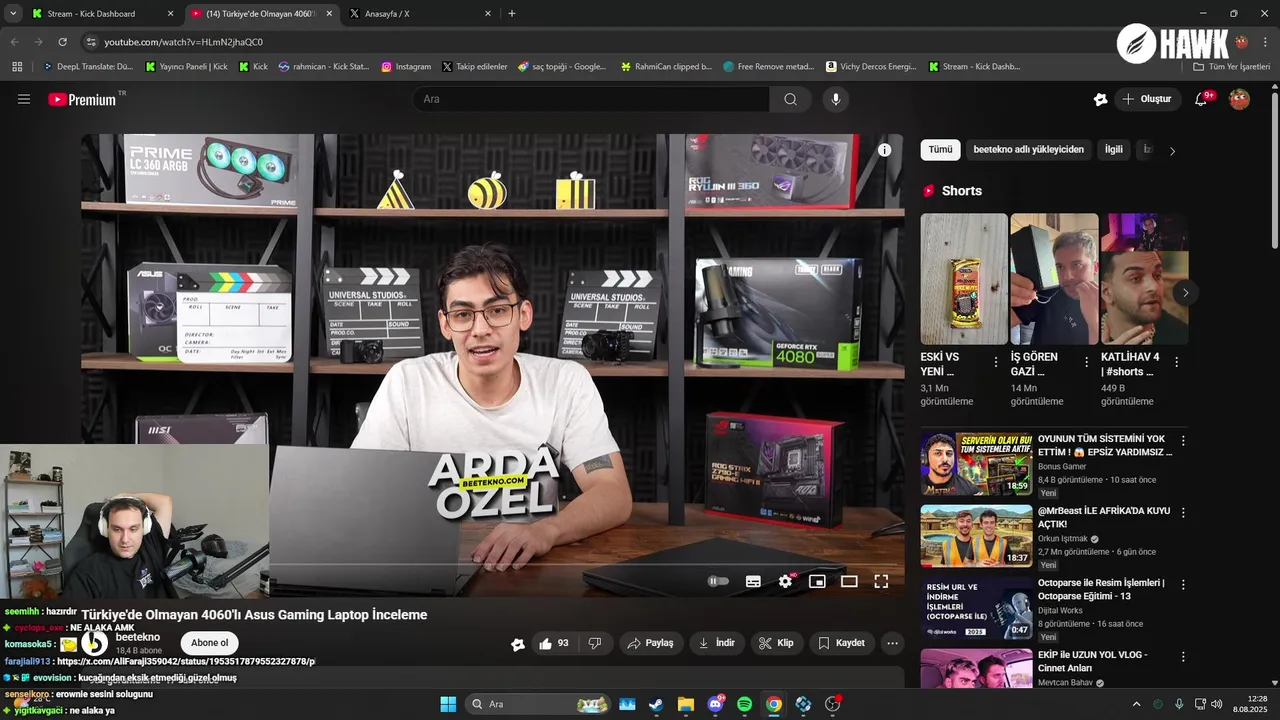Open the YouTube hamburger guide menu

tap(24, 99)
